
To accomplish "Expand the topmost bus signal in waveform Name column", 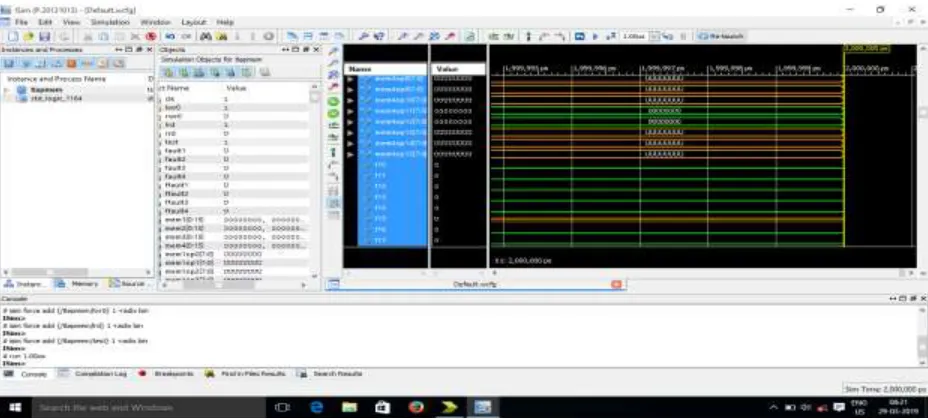I will [x=350, y=79].
